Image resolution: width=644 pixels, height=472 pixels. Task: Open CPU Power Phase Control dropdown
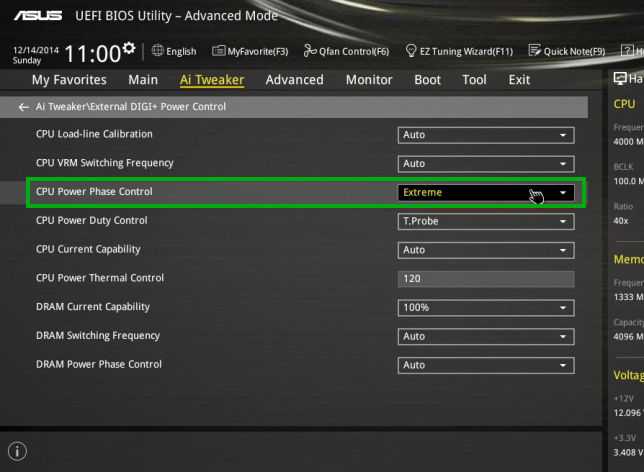[486, 193]
